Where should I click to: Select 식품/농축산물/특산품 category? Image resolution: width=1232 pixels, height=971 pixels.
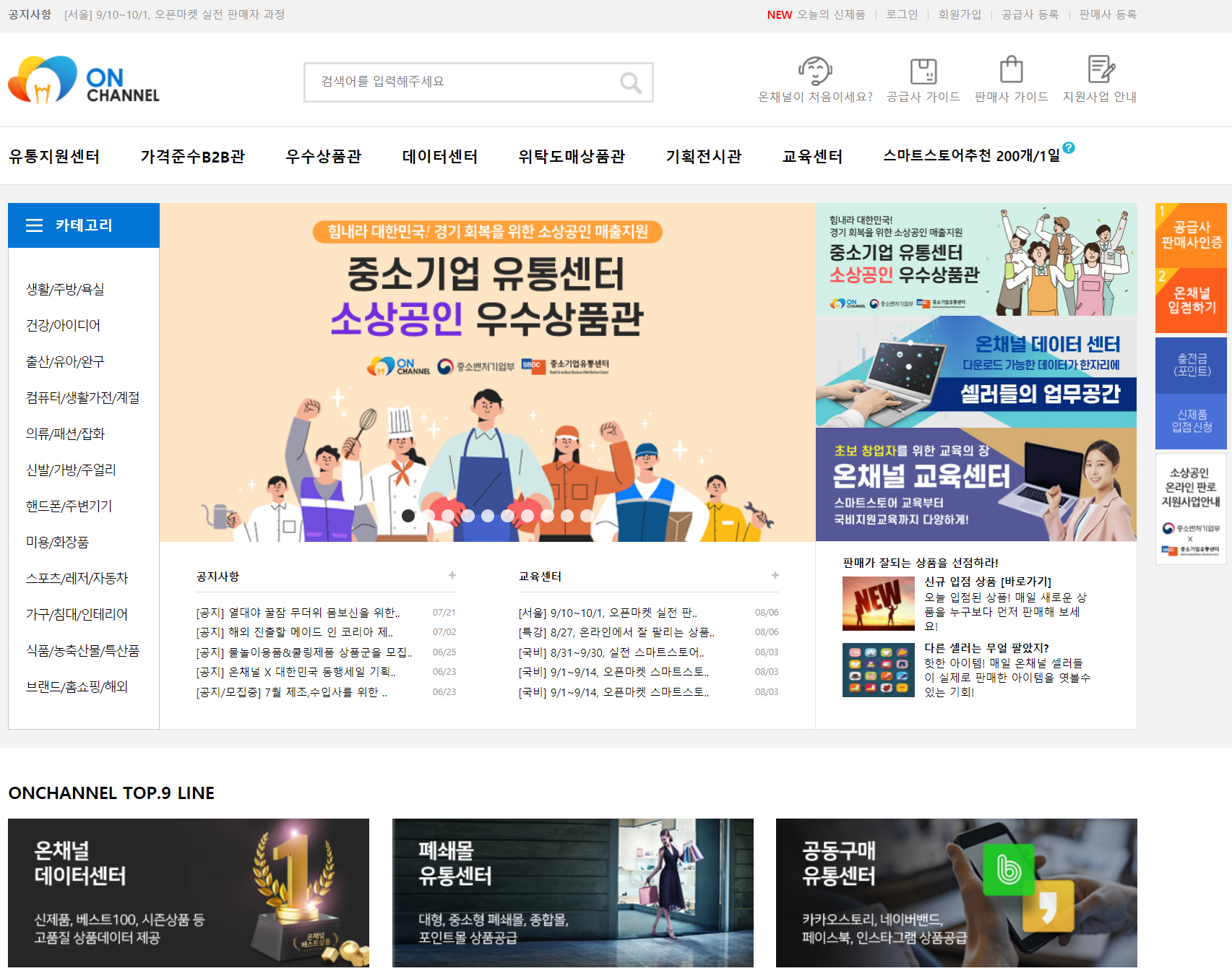(x=82, y=650)
